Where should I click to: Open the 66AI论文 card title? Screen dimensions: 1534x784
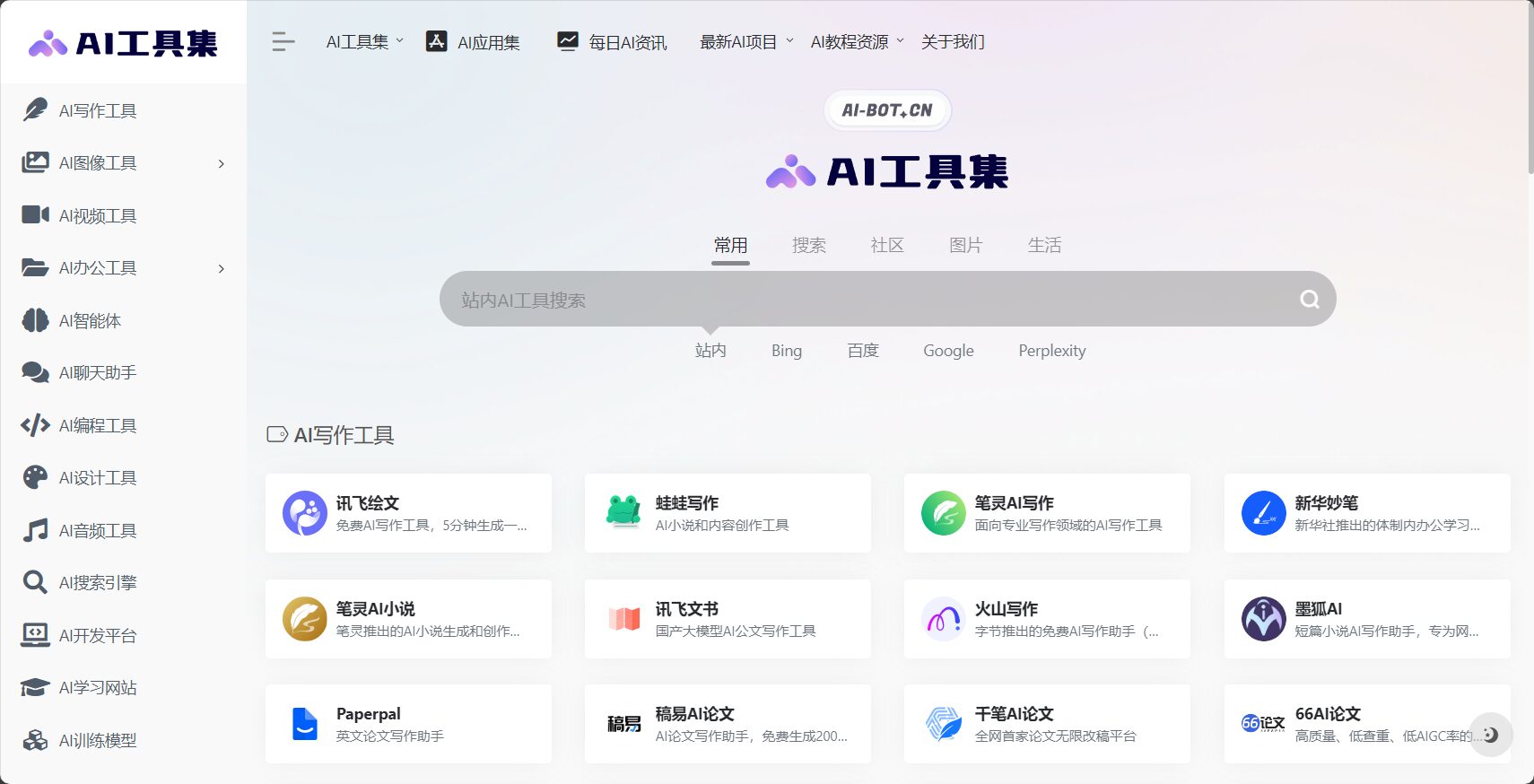coord(1329,714)
